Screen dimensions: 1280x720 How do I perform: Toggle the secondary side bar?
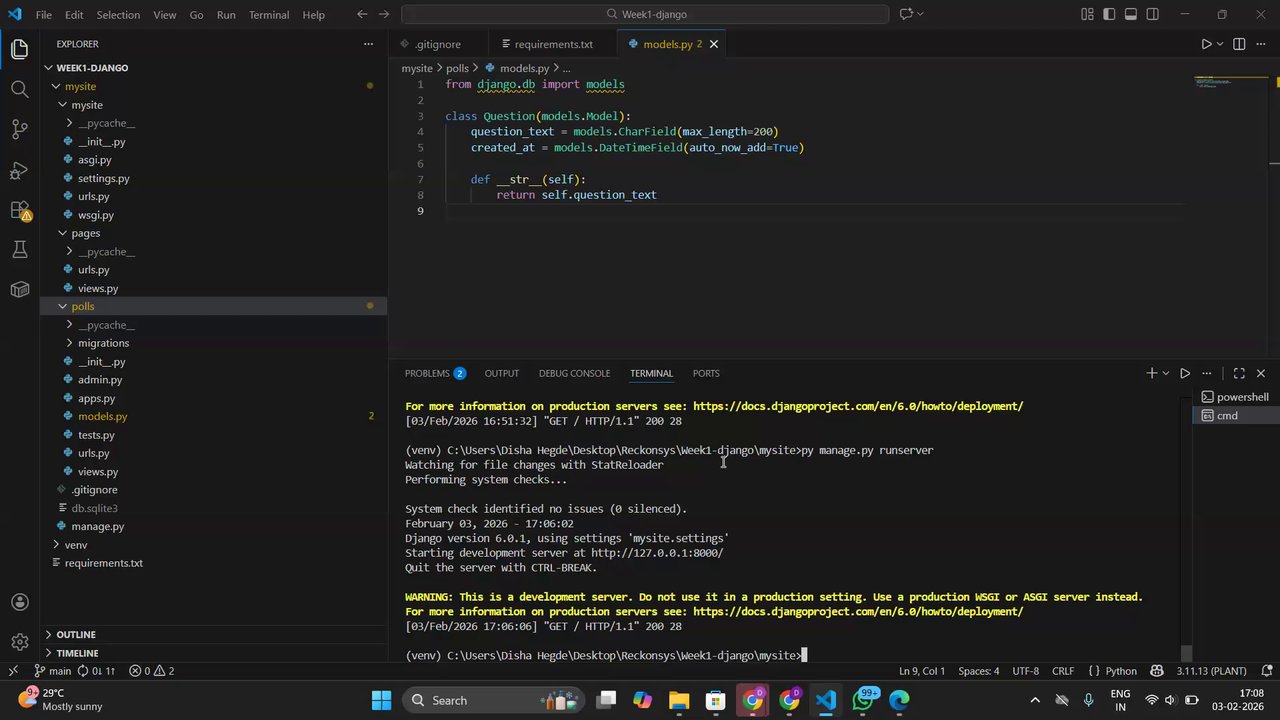coord(1153,14)
